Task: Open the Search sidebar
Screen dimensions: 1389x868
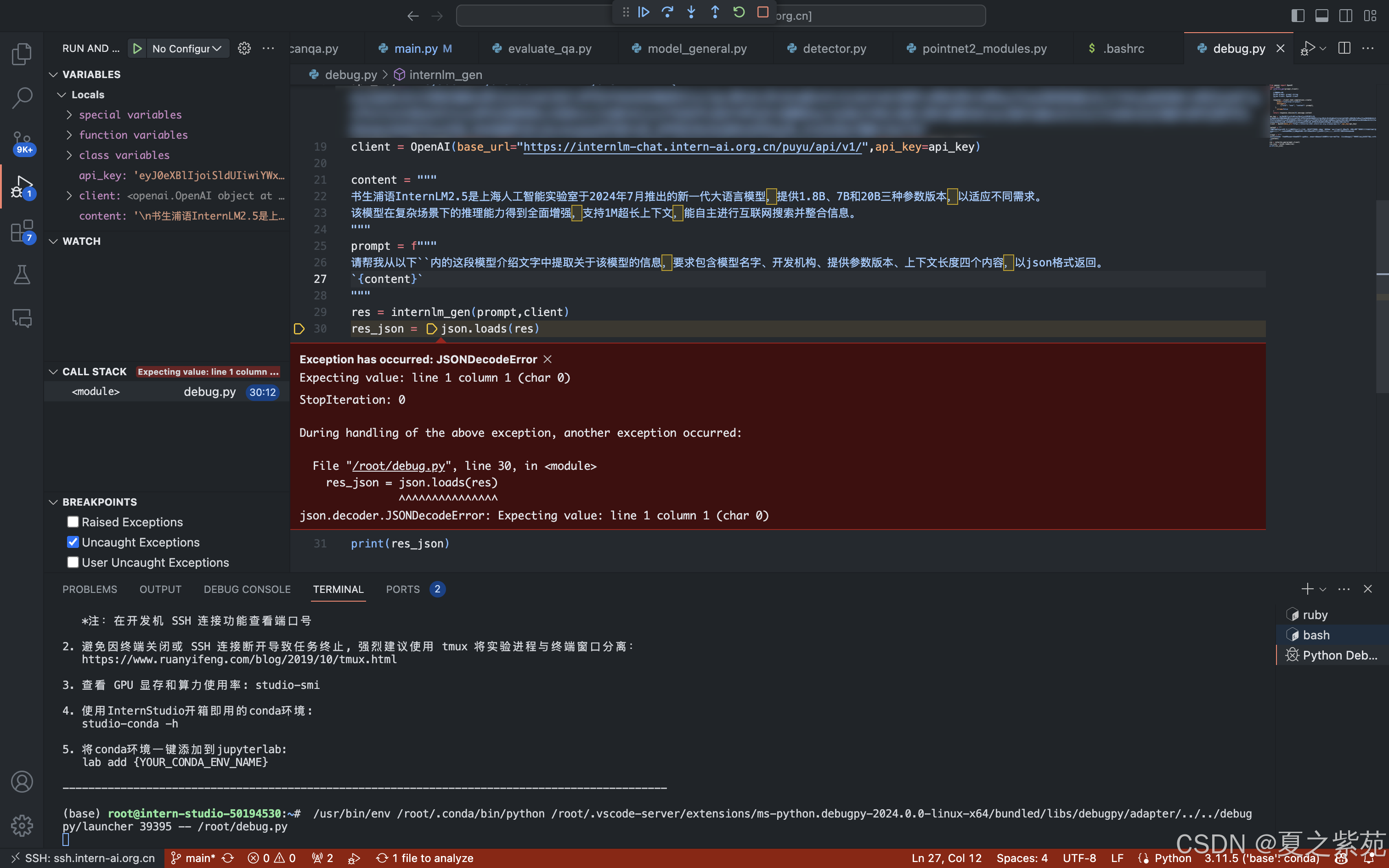Action: click(x=22, y=98)
